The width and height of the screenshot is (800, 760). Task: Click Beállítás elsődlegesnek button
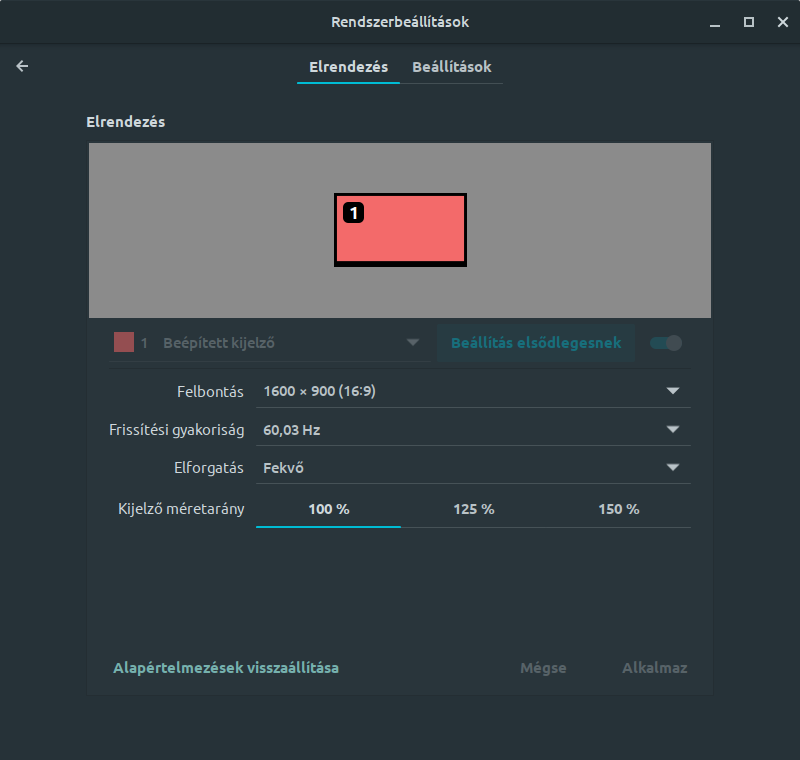click(x=536, y=343)
